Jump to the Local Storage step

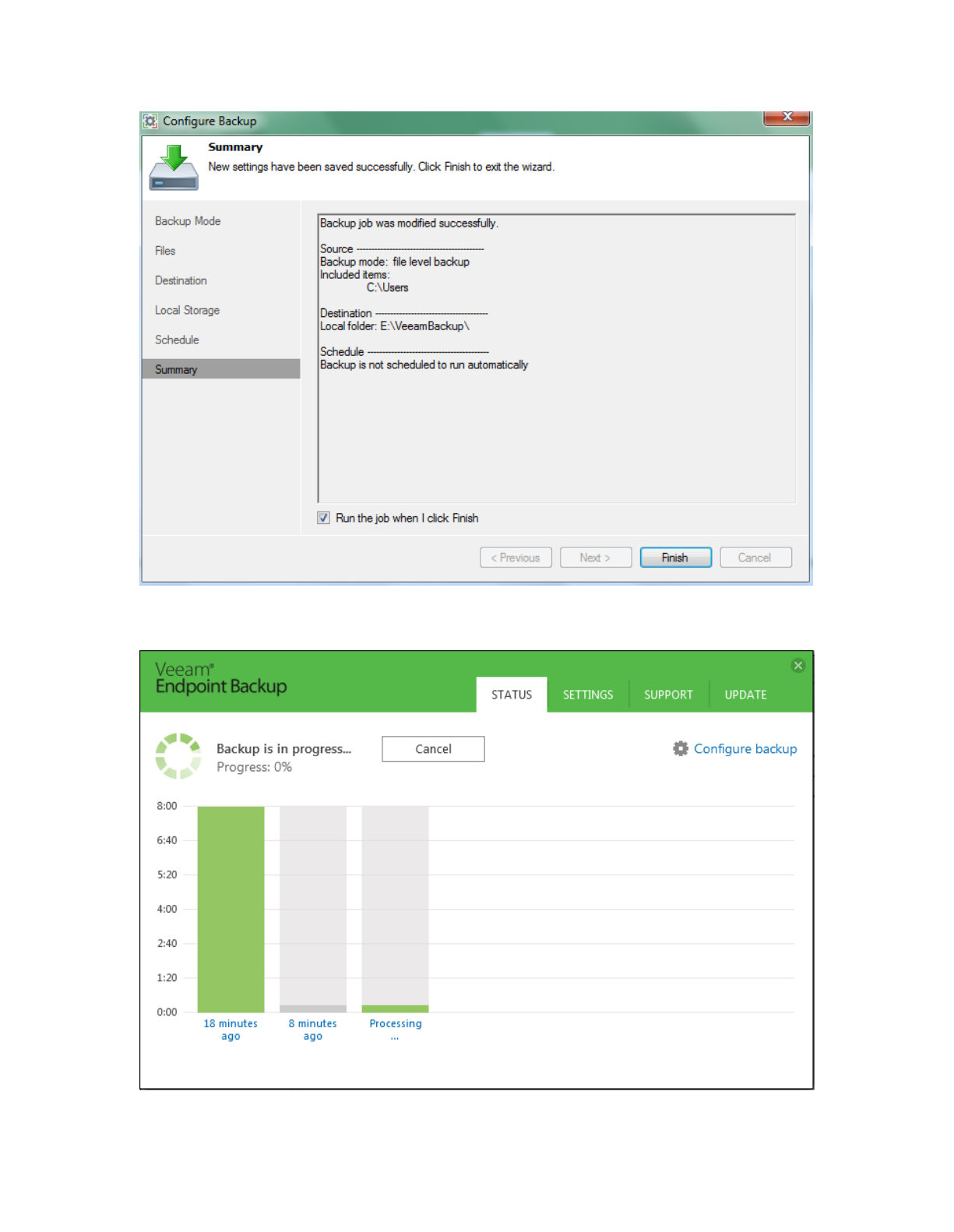187,310
